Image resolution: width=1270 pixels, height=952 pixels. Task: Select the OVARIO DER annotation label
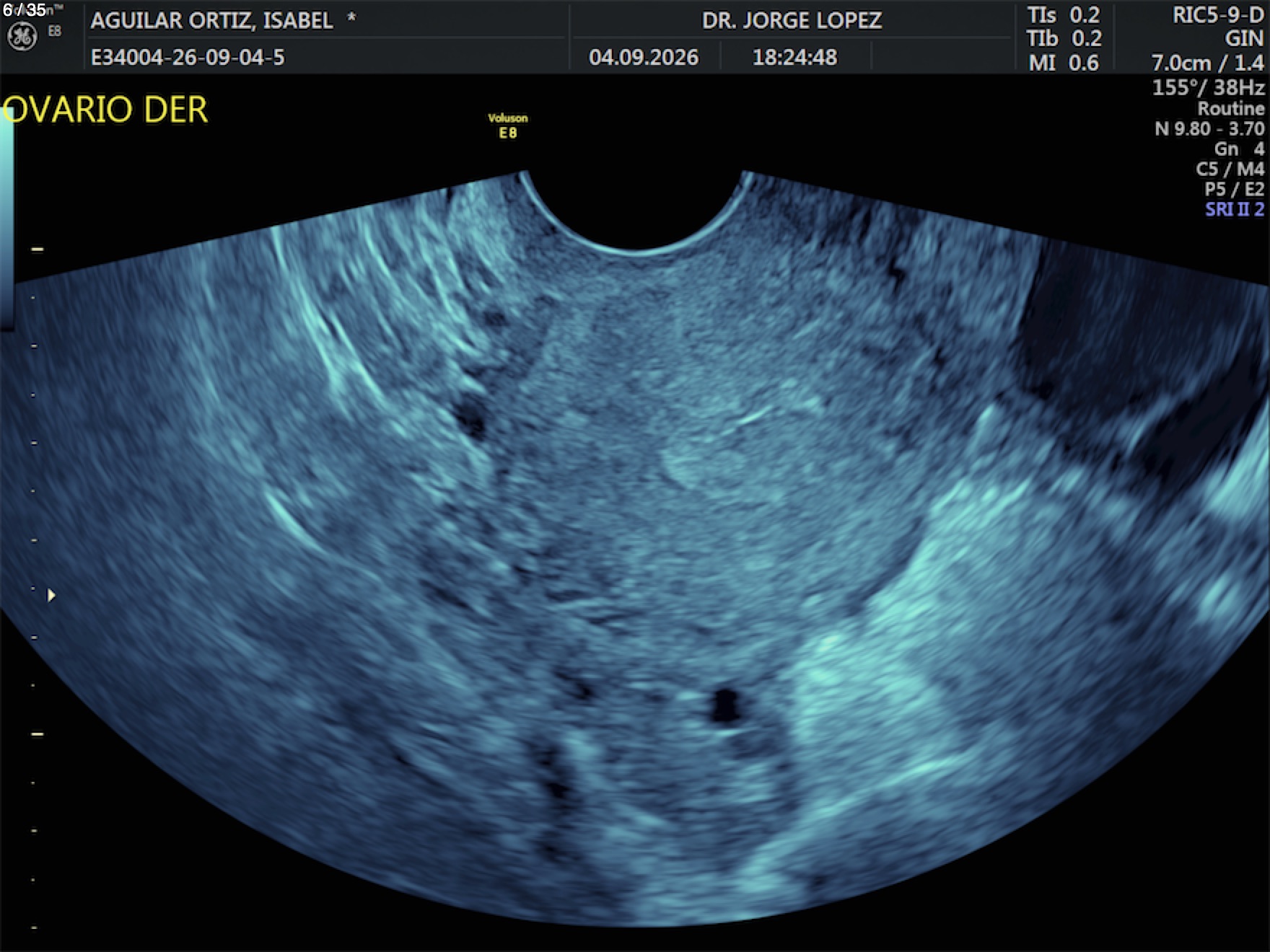tap(105, 110)
